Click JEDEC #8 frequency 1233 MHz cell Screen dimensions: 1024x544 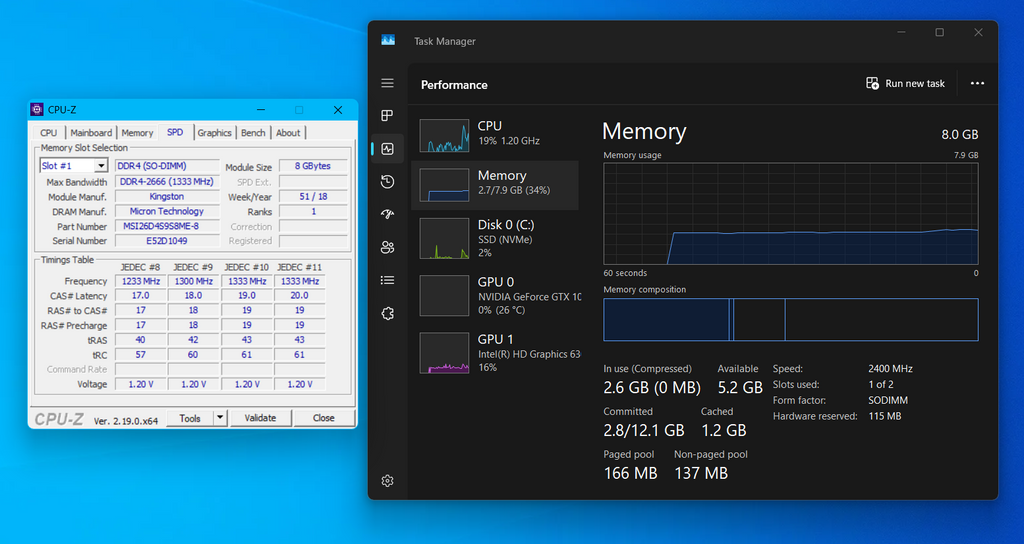click(140, 281)
